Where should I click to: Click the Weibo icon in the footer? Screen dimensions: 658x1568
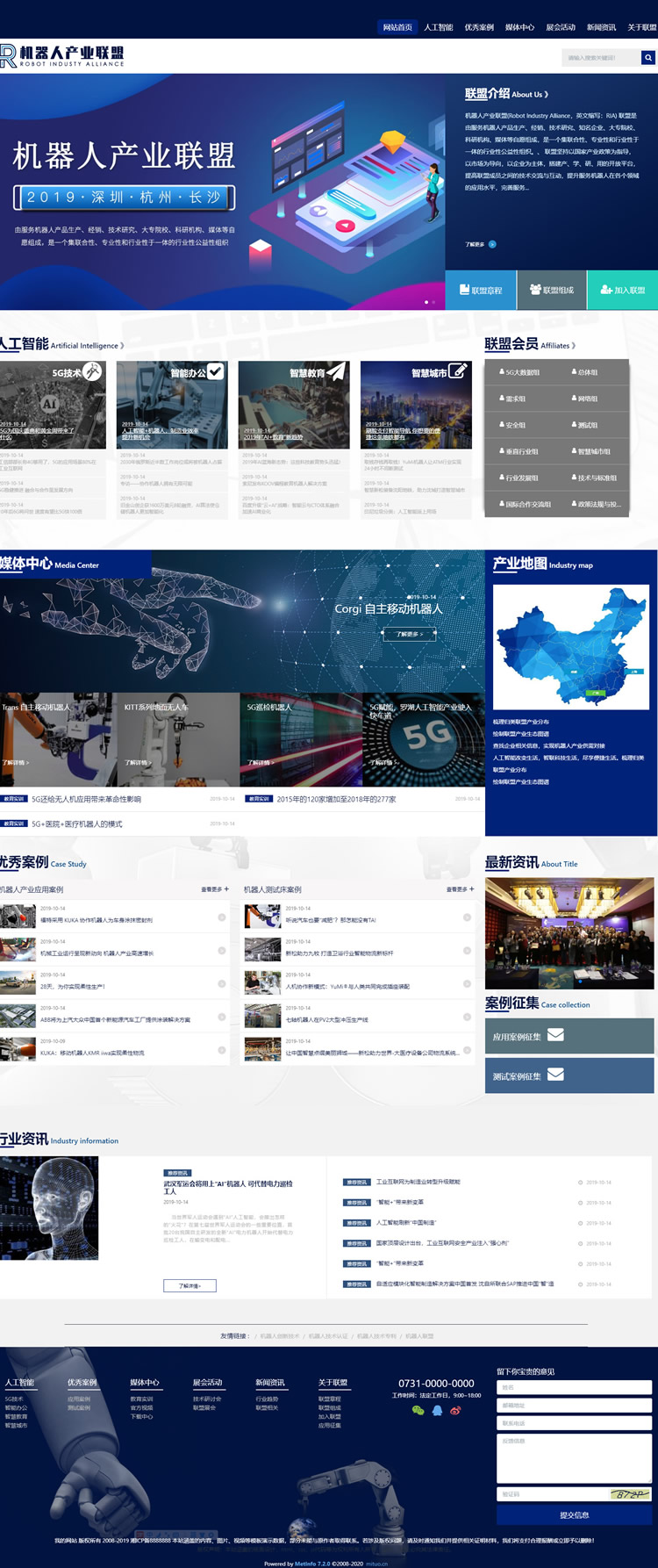click(x=455, y=1411)
